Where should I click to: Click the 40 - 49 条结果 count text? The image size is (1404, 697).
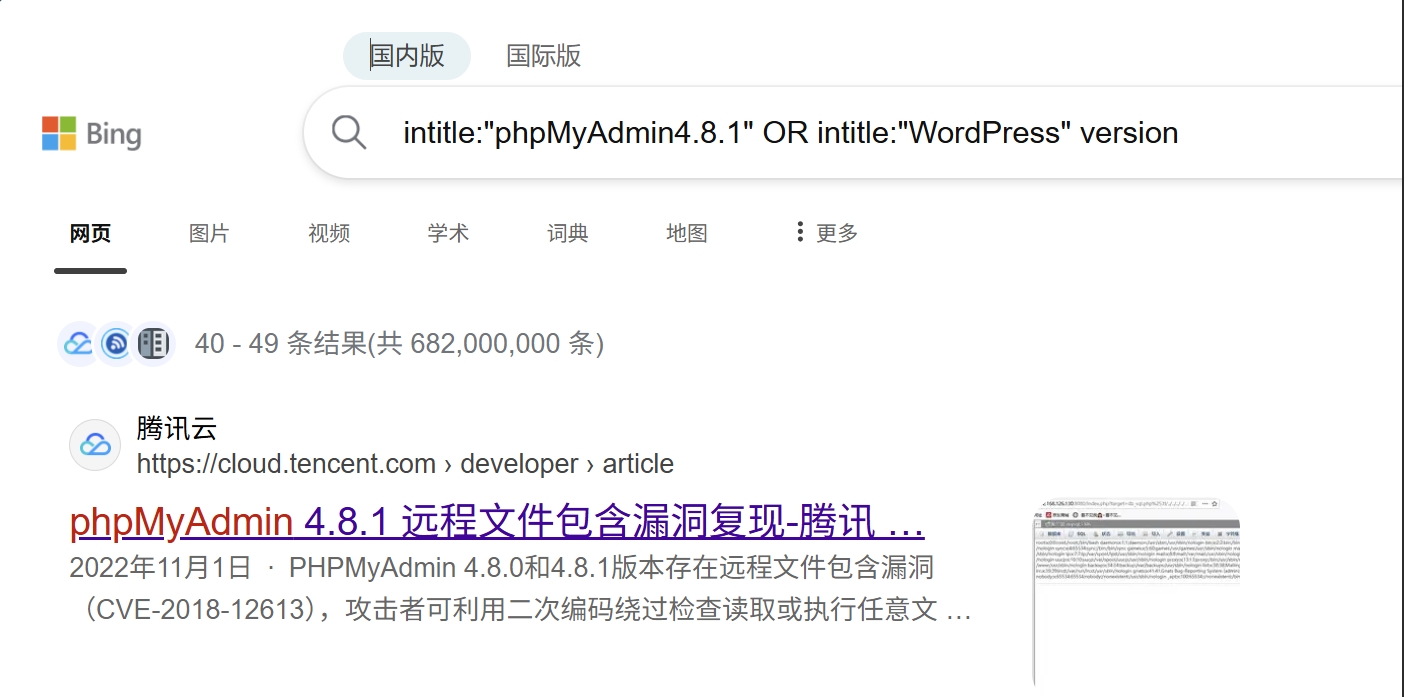(399, 344)
